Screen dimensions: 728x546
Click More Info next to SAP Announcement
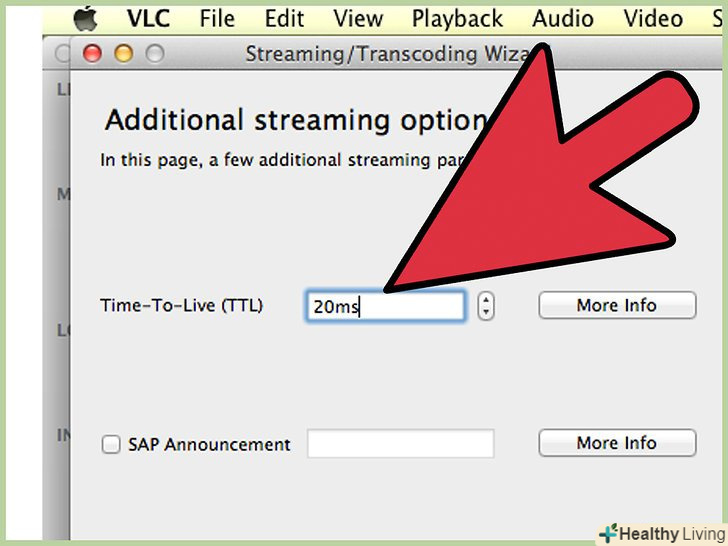click(617, 442)
